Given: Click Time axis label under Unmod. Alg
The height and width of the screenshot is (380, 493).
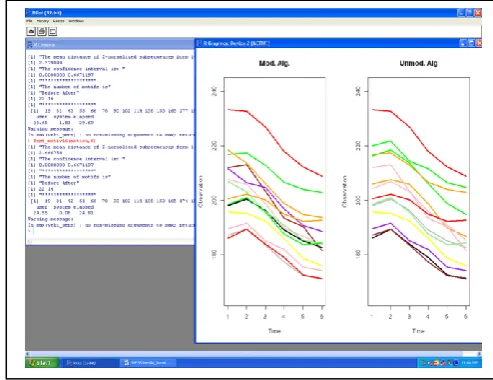Looking at the screenshot, I should click(x=418, y=331).
